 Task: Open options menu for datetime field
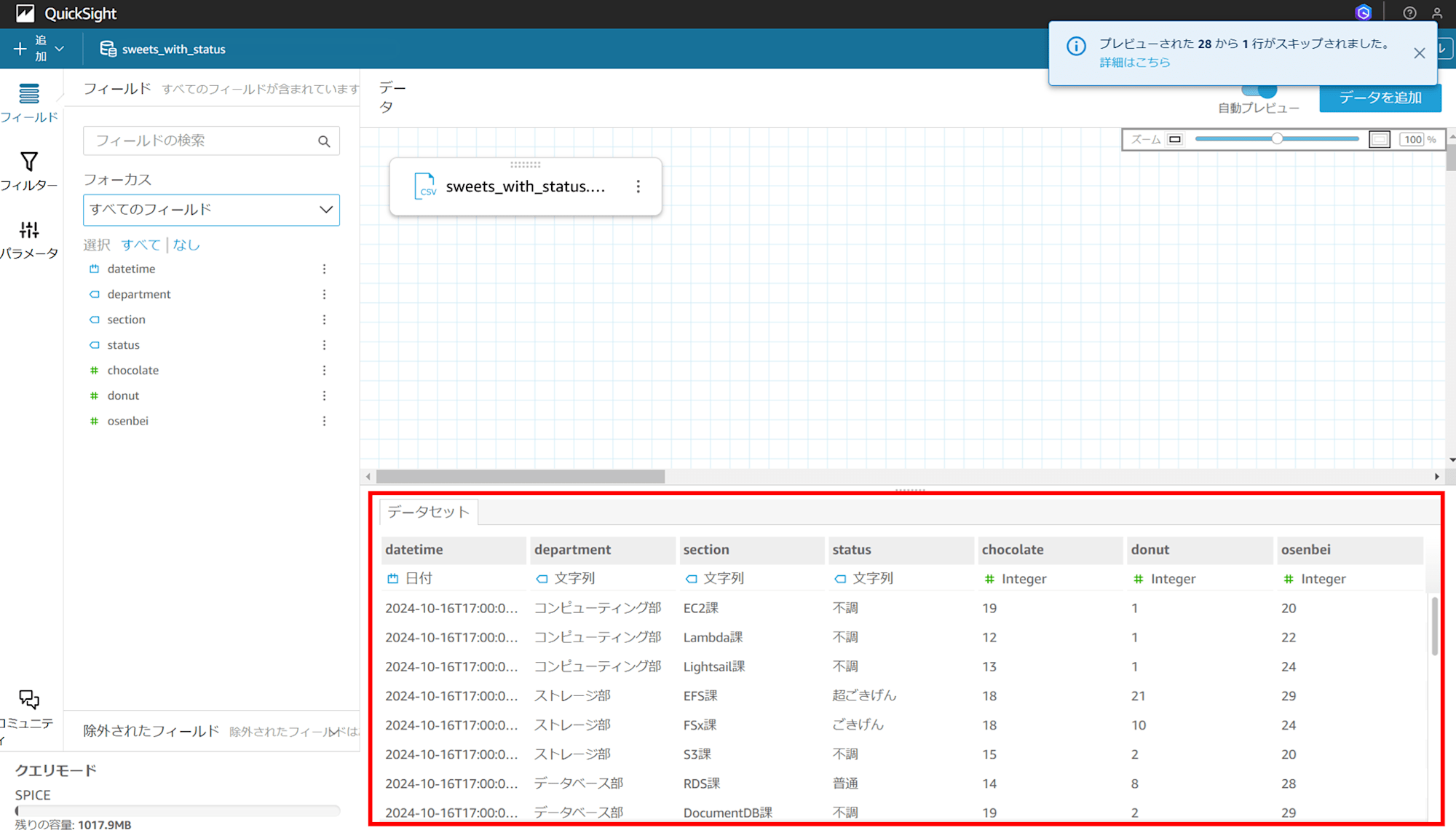(324, 269)
